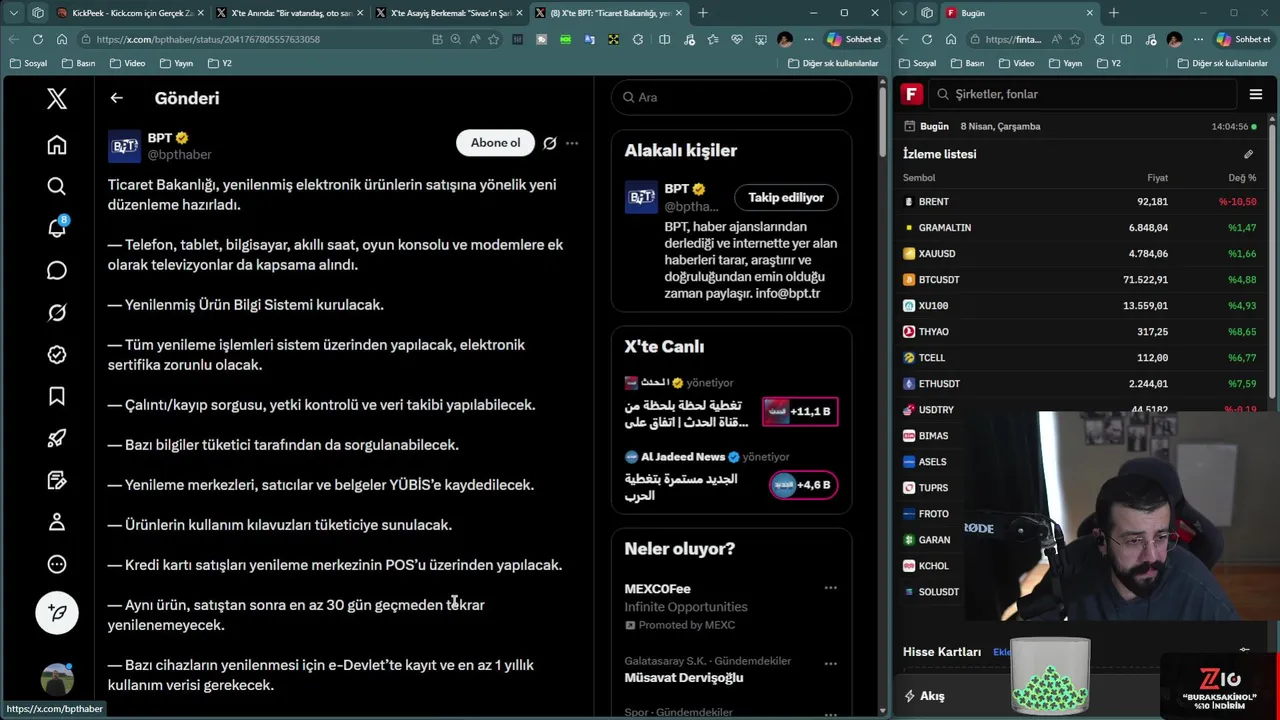Click Sohbet et Copilot button in left browser

[x=854, y=39]
